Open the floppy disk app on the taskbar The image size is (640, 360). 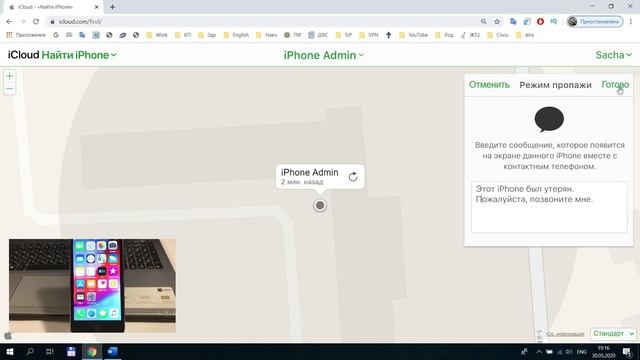pos(71,351)
